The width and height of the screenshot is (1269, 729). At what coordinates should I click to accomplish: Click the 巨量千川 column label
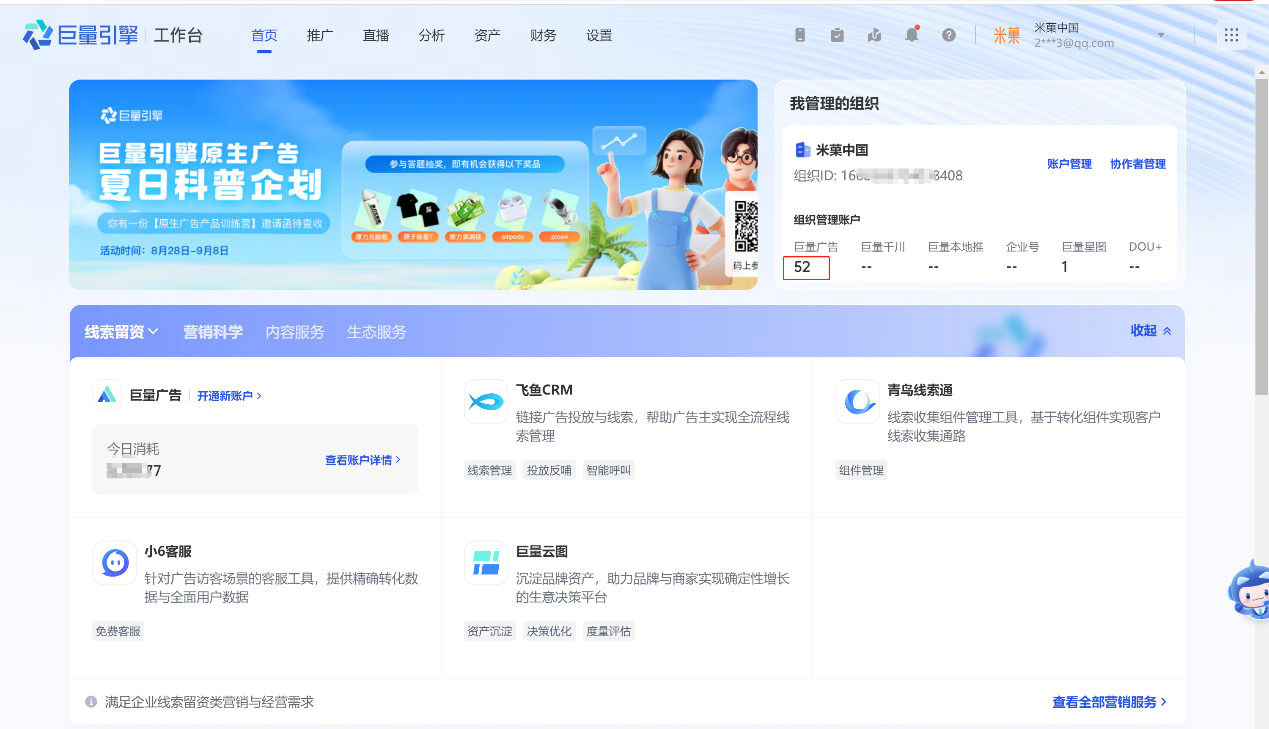[883, 247]
